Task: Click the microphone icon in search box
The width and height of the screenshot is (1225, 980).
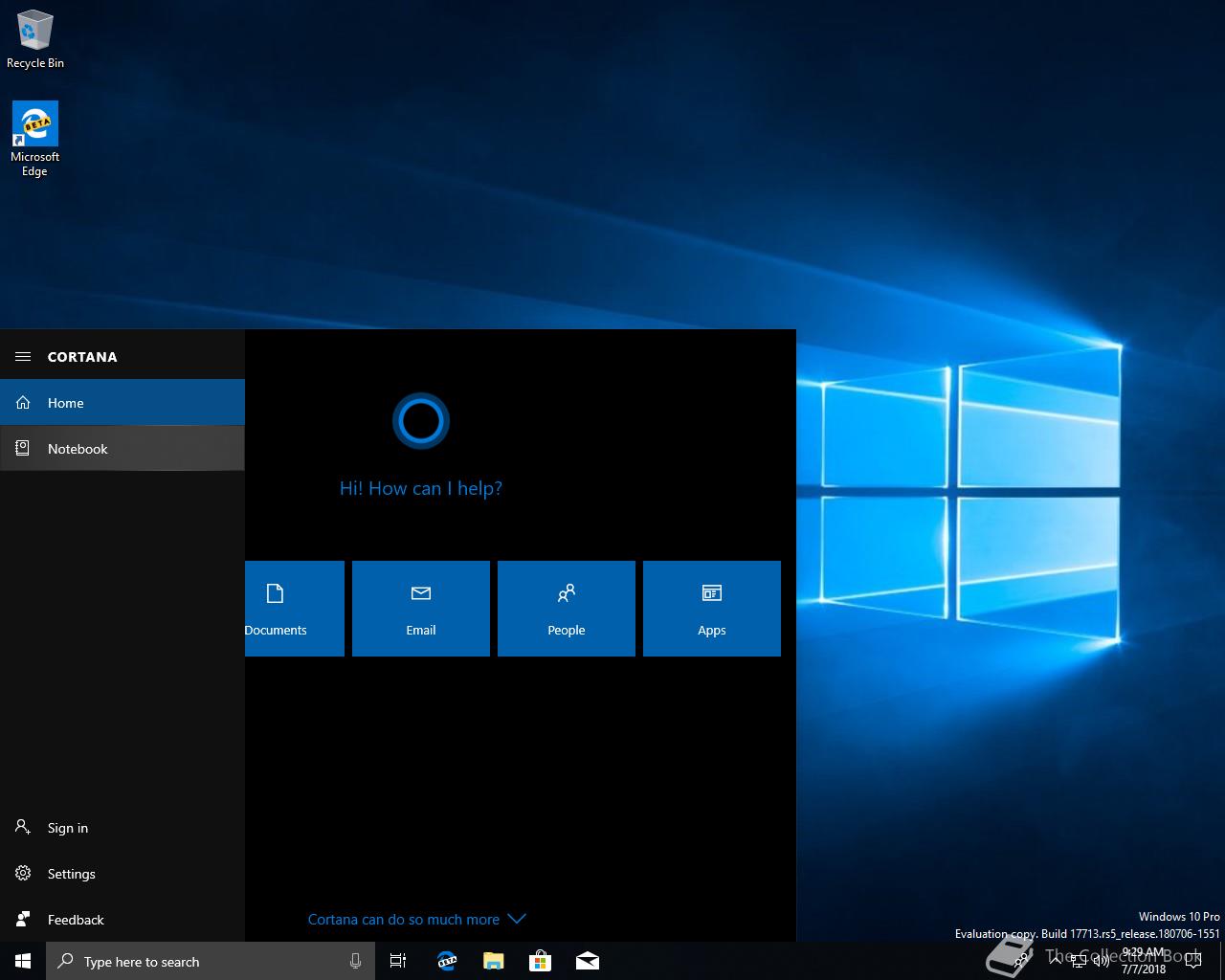Action: (x=355, y=961)
